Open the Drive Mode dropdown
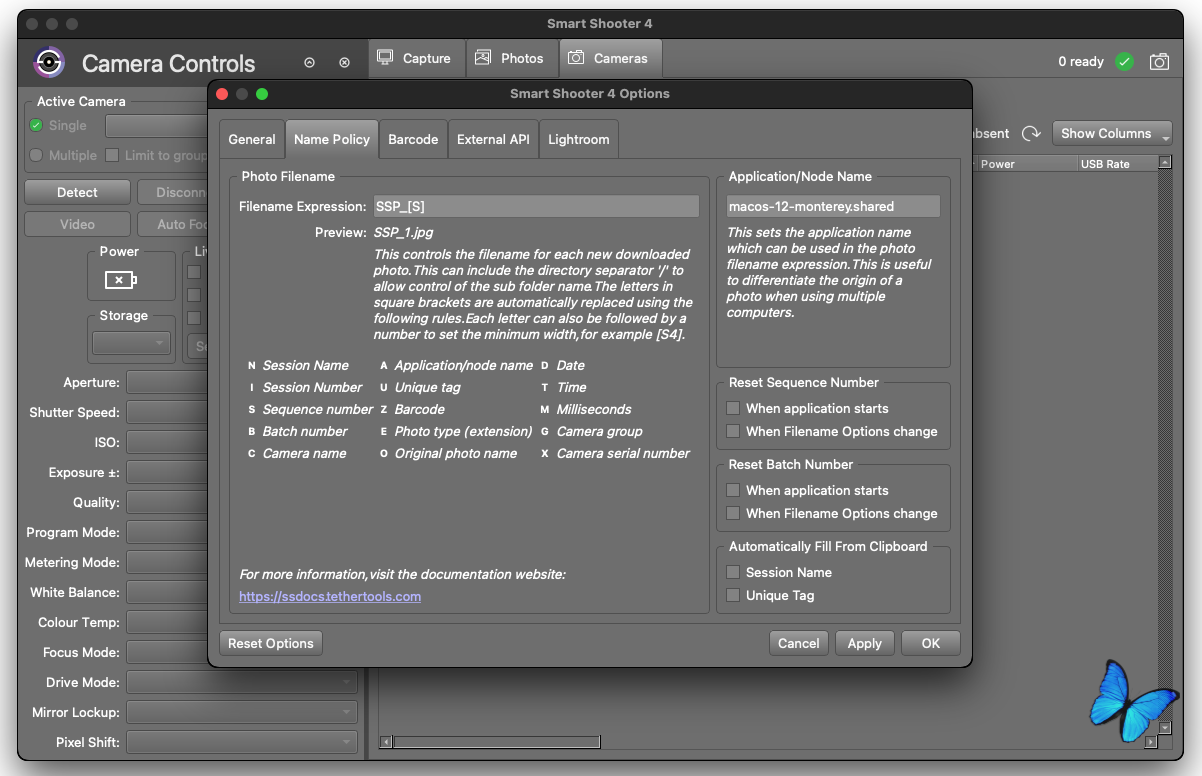Viewport: 1202px width, 776px height. tap(242, 682)
